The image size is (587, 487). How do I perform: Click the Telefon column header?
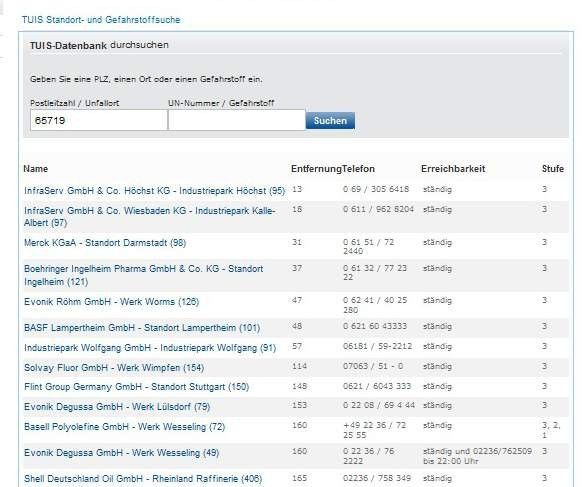point(358,169)
